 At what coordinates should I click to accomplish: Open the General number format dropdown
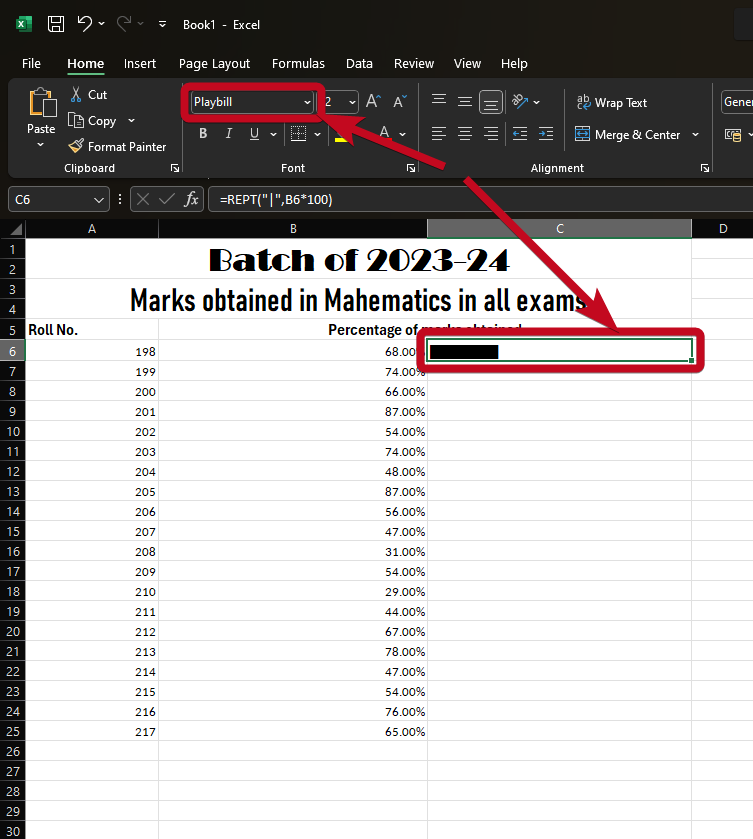click(737, 102)
